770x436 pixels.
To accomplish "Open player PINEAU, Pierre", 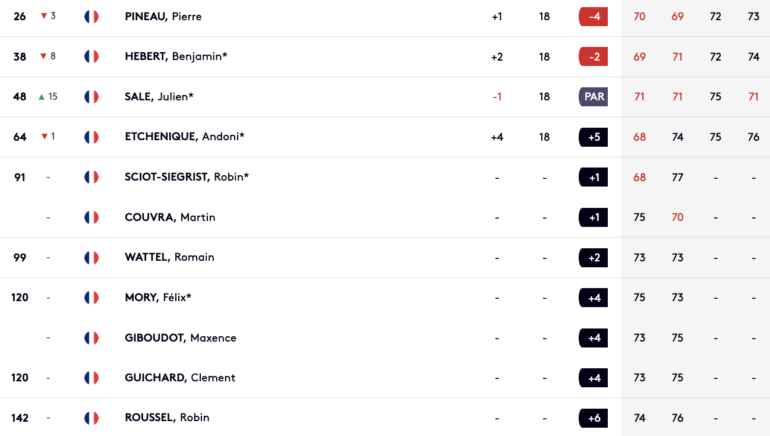I will tap(163, 17).
